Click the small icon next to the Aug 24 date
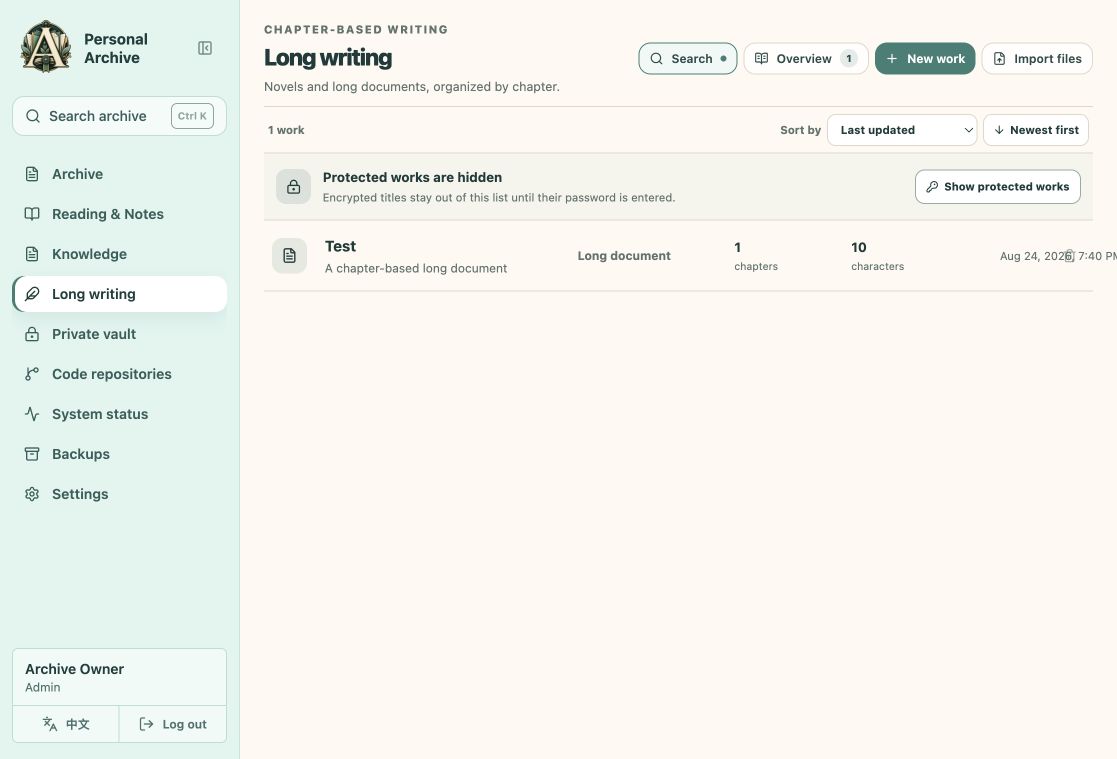This screenshot has width=1117, height=759. (1069, 256)
